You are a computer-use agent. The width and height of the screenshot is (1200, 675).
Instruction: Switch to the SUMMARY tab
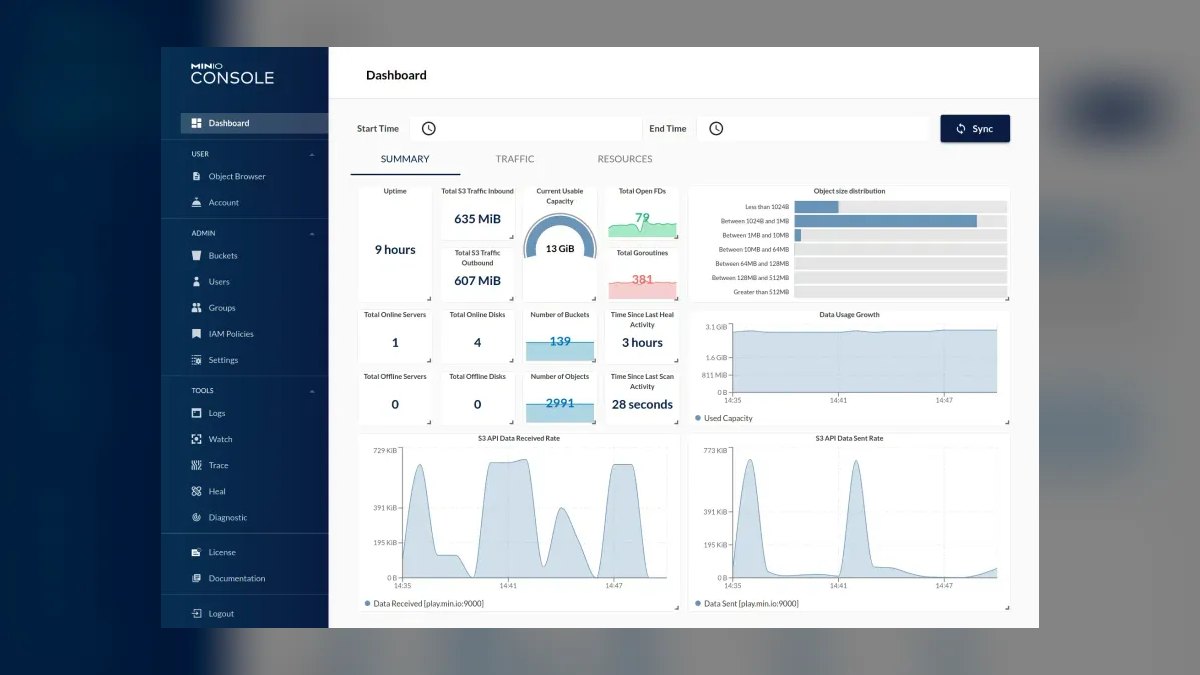click(405, 159)
